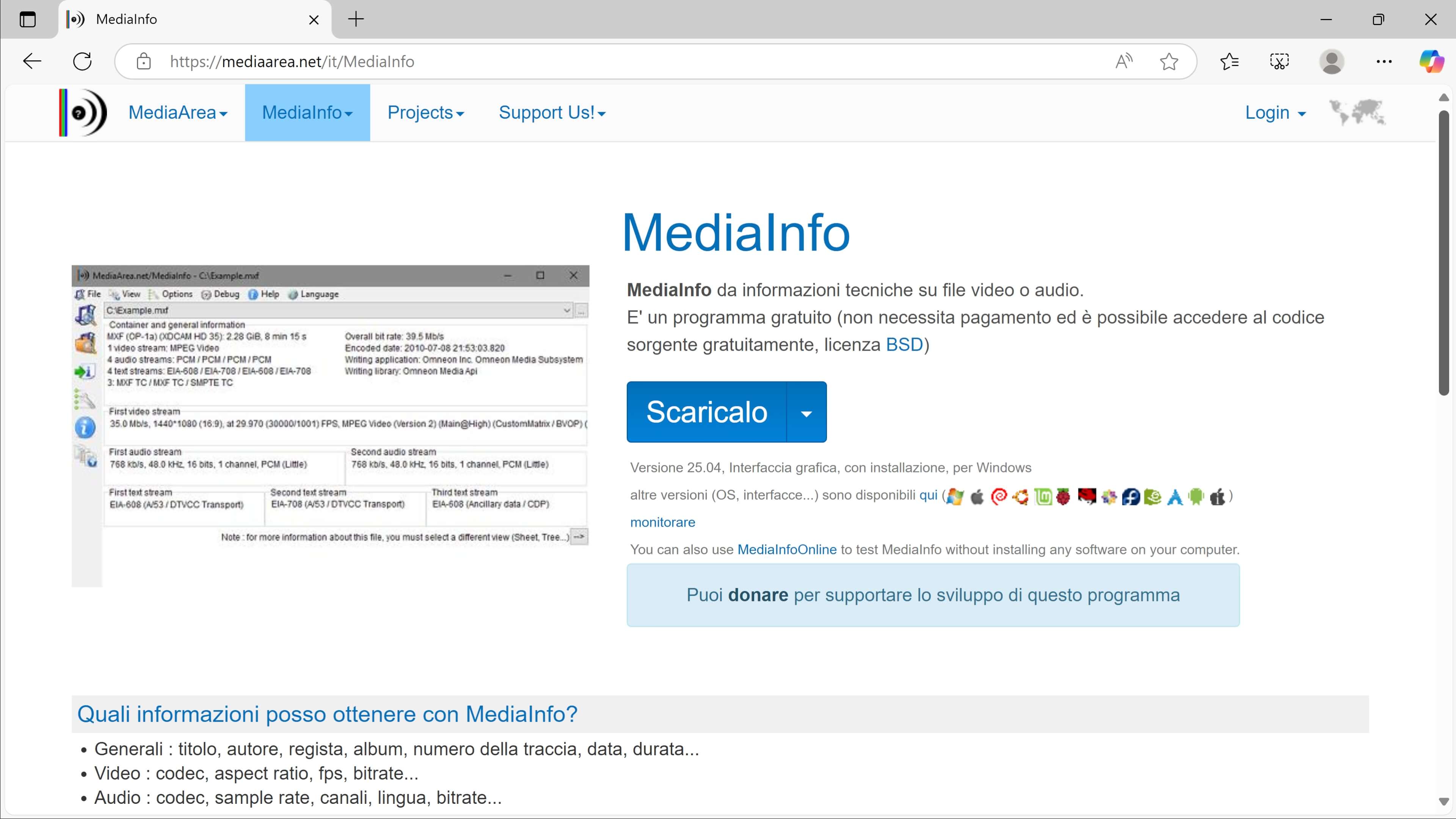View site information lock icon

coord(144,61)
